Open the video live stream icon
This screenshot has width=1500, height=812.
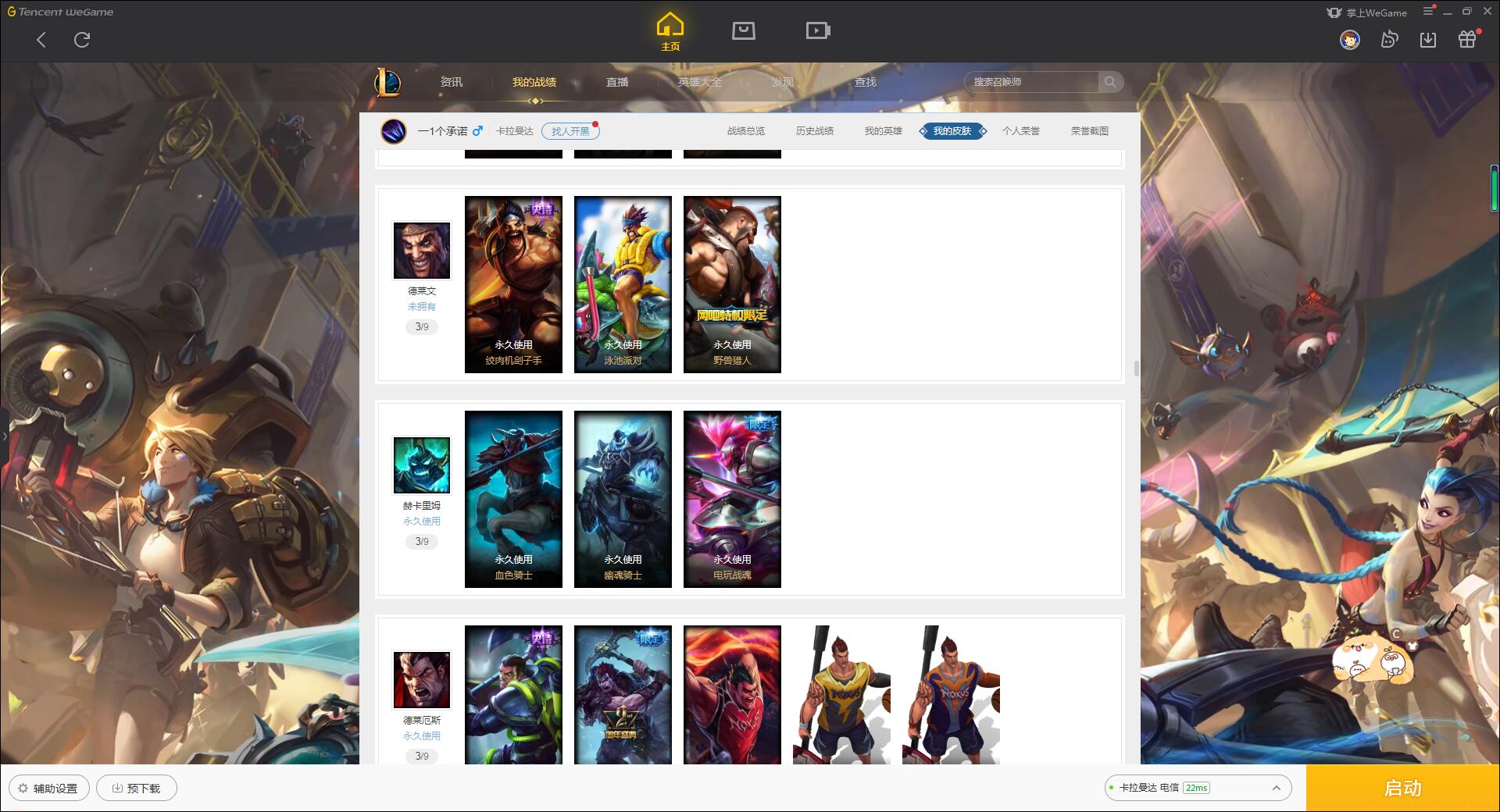click(818, 31)
